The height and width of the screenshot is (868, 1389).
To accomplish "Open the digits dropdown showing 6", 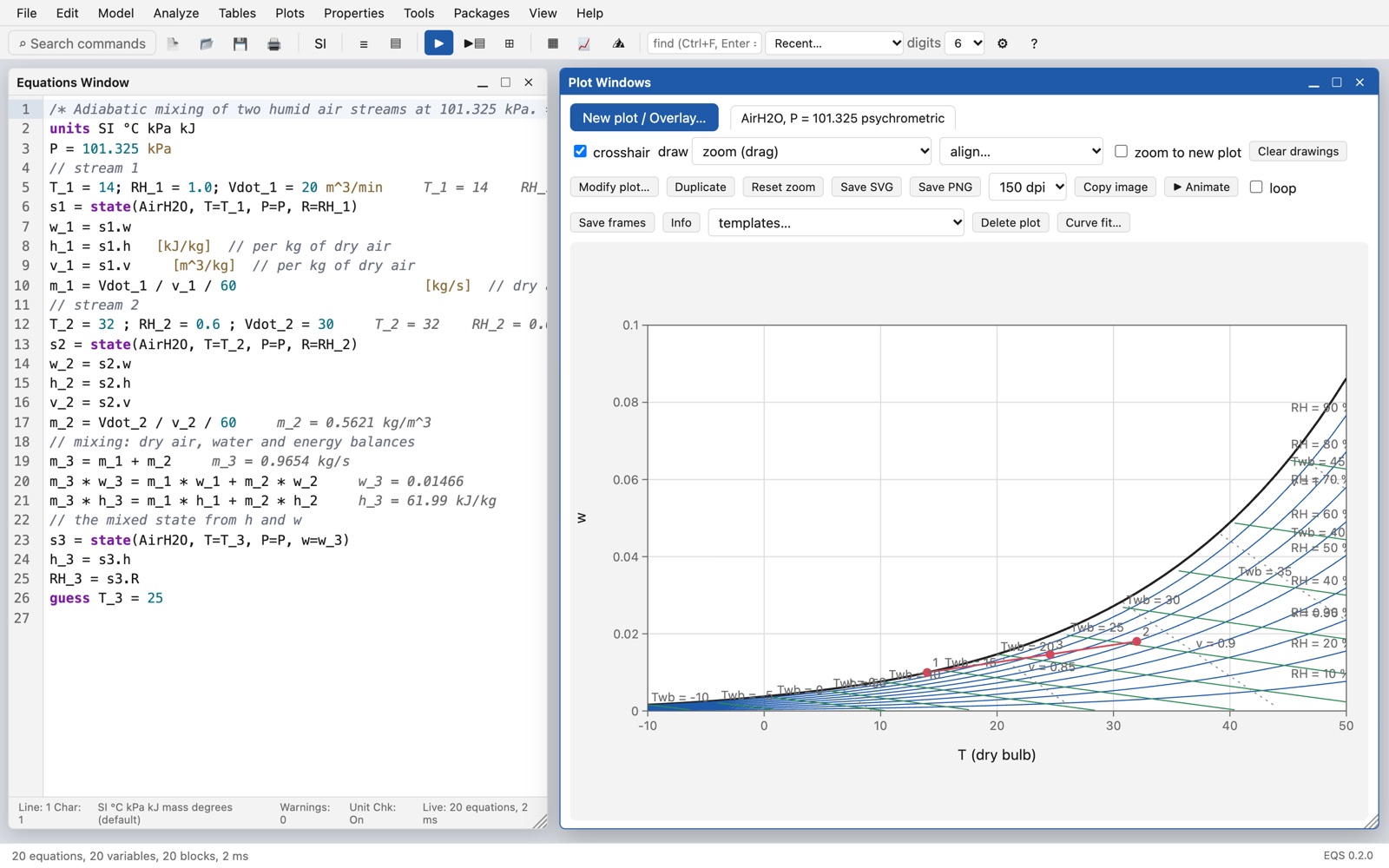I will pyautogui.click(x=964, y=43).
